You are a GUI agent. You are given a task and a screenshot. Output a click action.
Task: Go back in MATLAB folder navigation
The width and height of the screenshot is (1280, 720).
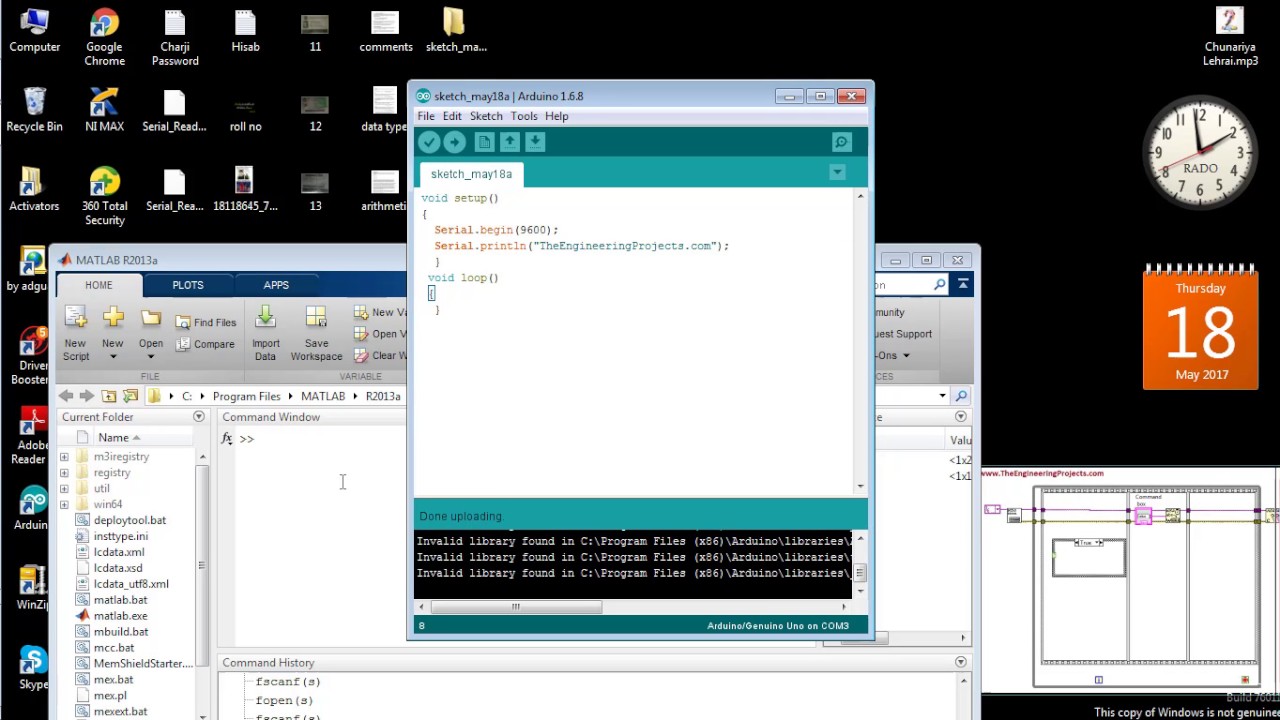(66, 396)
